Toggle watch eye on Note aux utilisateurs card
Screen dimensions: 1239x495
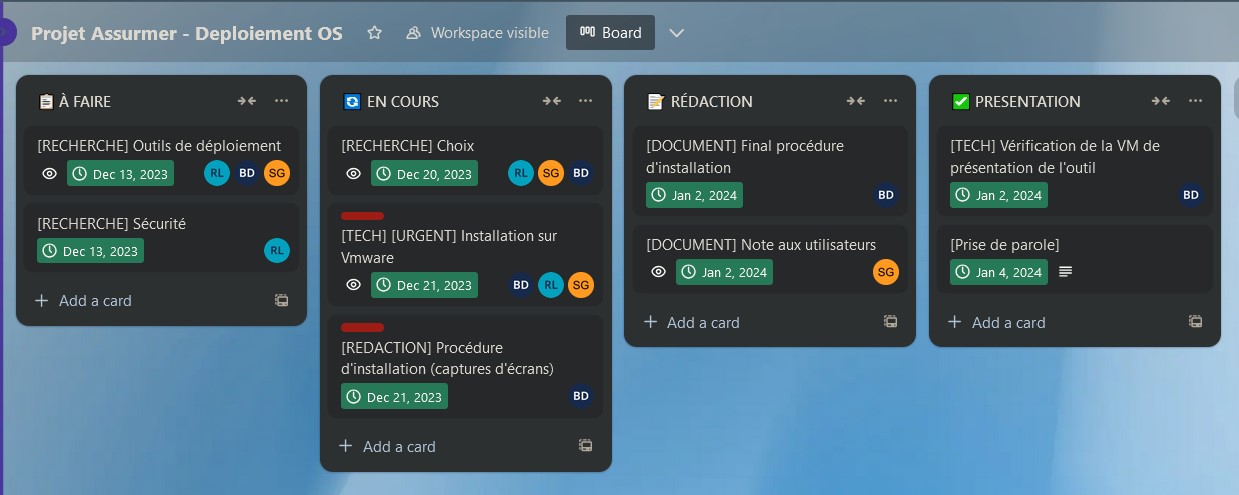658,272
